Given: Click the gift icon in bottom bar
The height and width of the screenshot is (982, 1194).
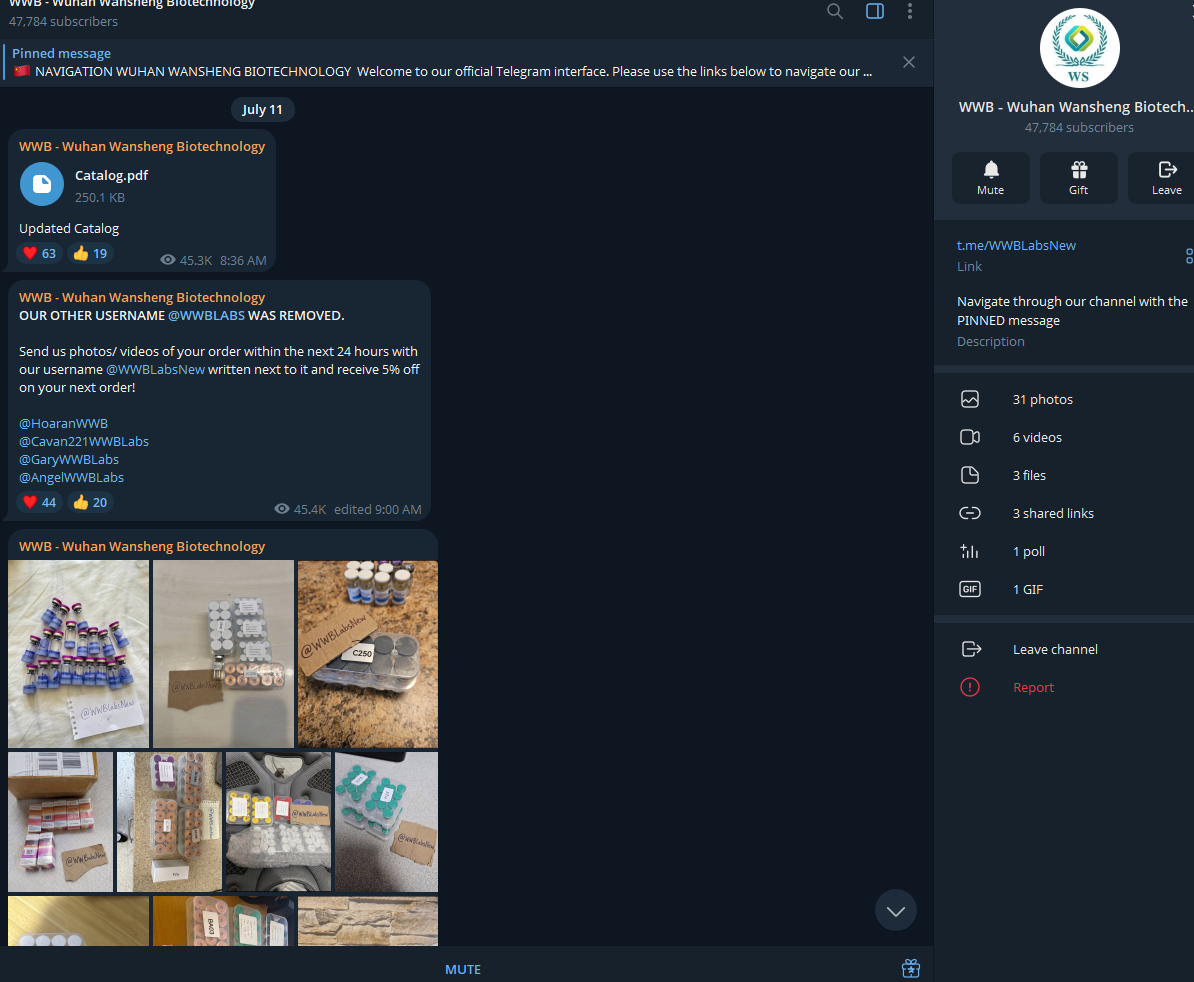Looking at the screenshot, I should pos(911,968).
